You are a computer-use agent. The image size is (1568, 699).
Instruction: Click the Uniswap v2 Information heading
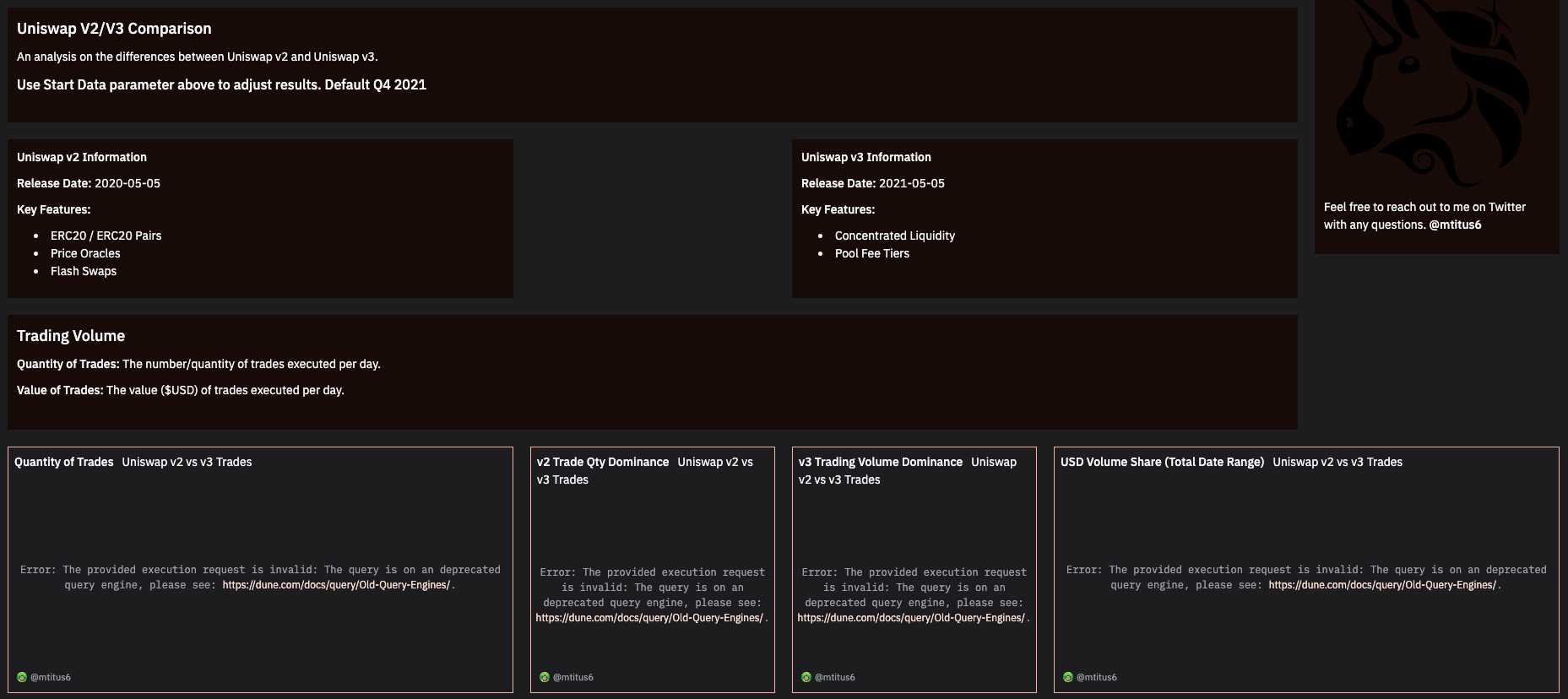click(82, 157)
